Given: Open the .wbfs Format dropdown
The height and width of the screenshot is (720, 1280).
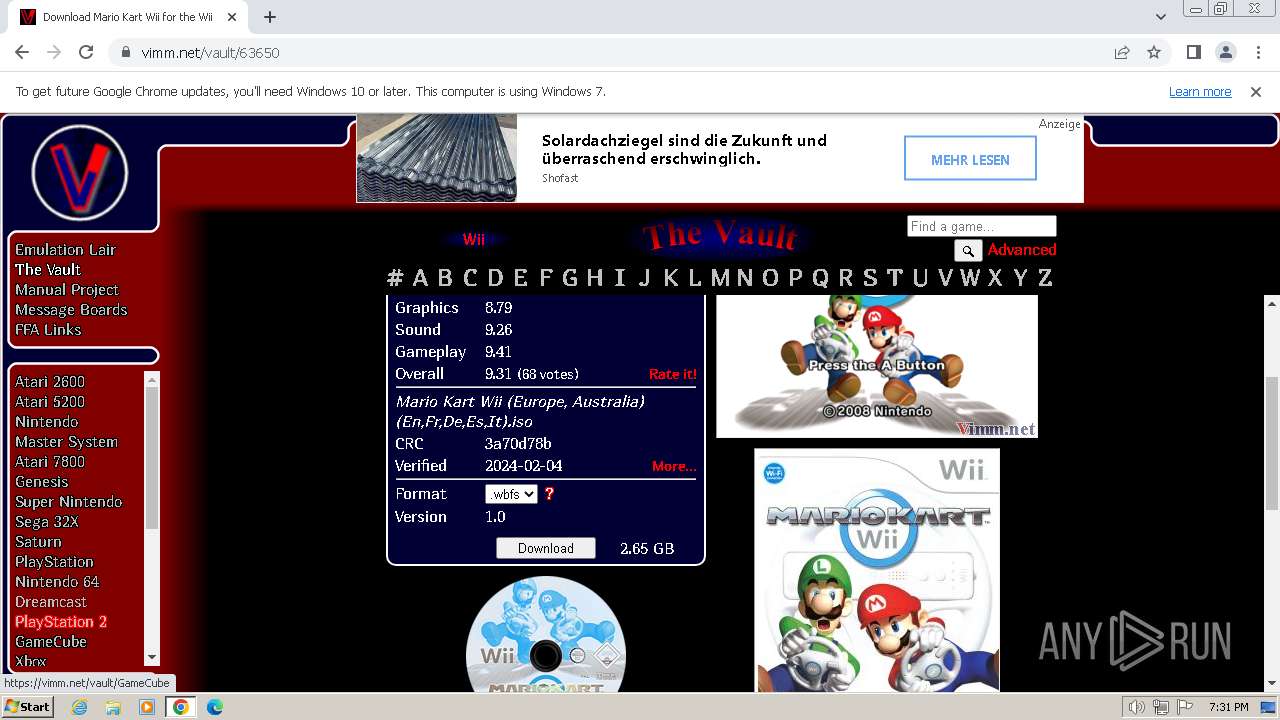Looking at the screenshot, I should coord(511,494).
